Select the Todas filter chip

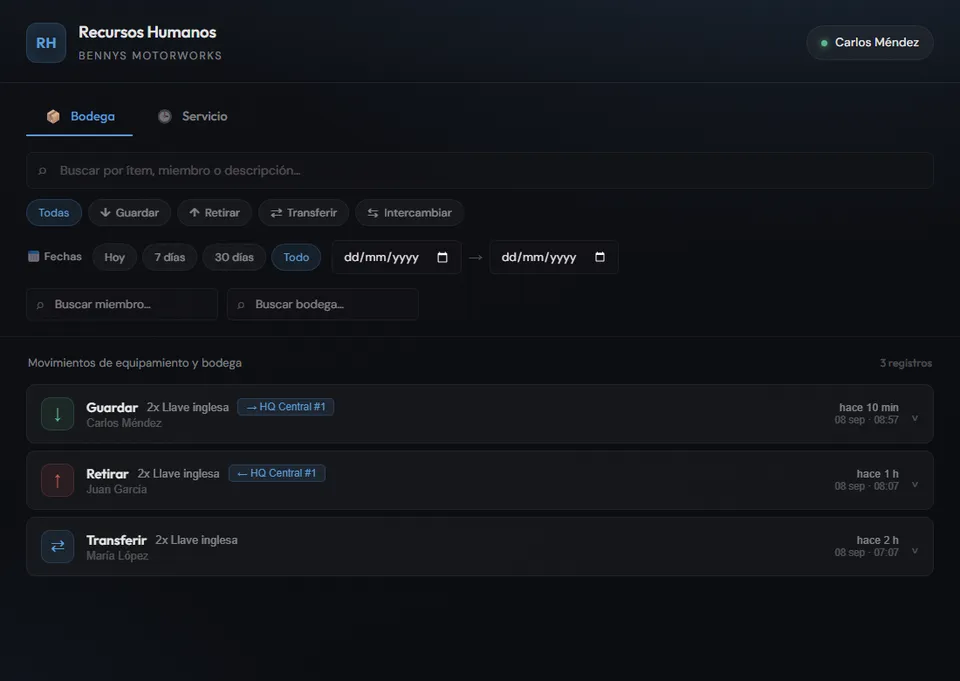coord(54,213)
